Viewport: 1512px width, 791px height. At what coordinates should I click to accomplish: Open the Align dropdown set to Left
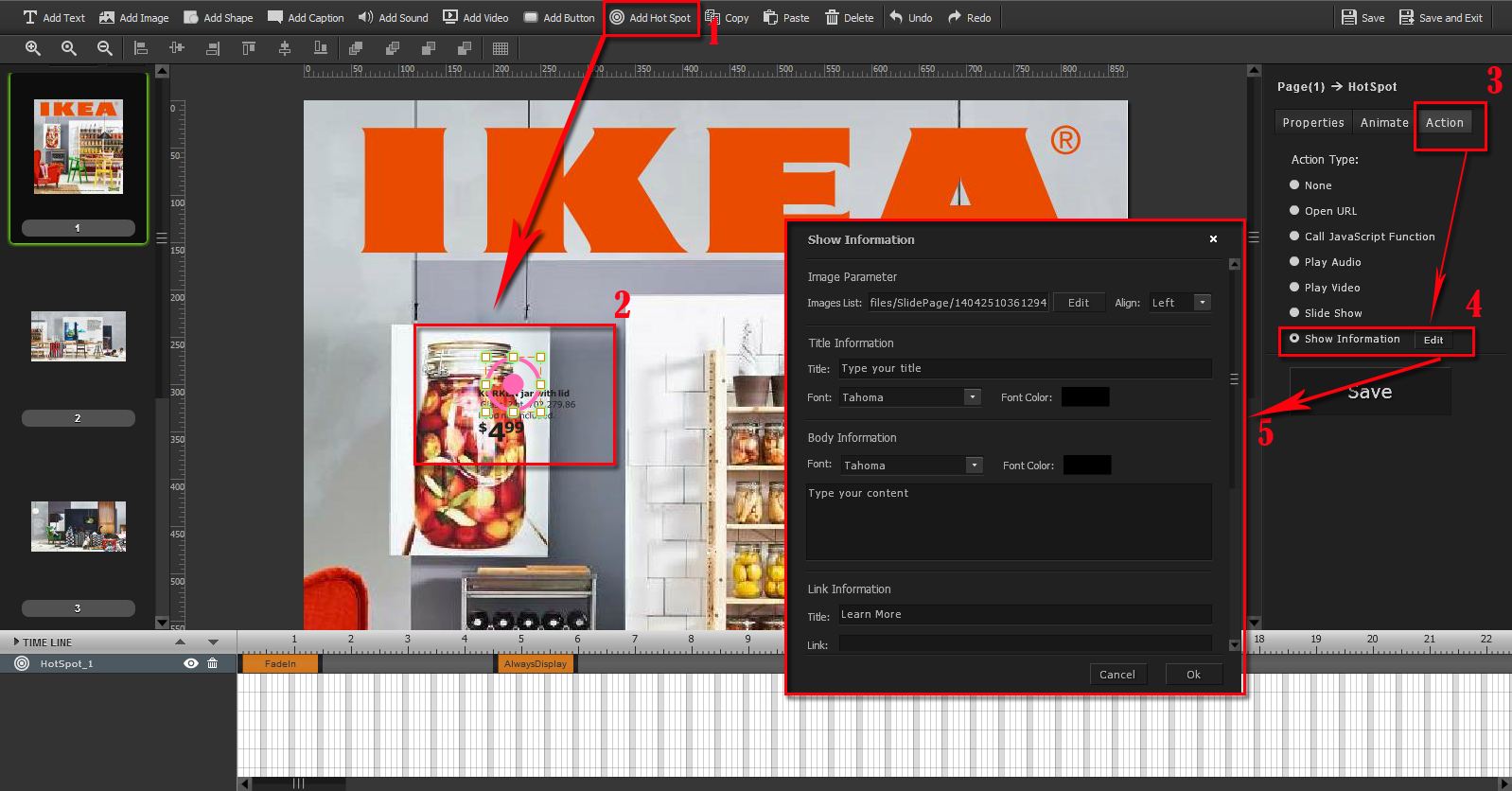coord(1179,303)
